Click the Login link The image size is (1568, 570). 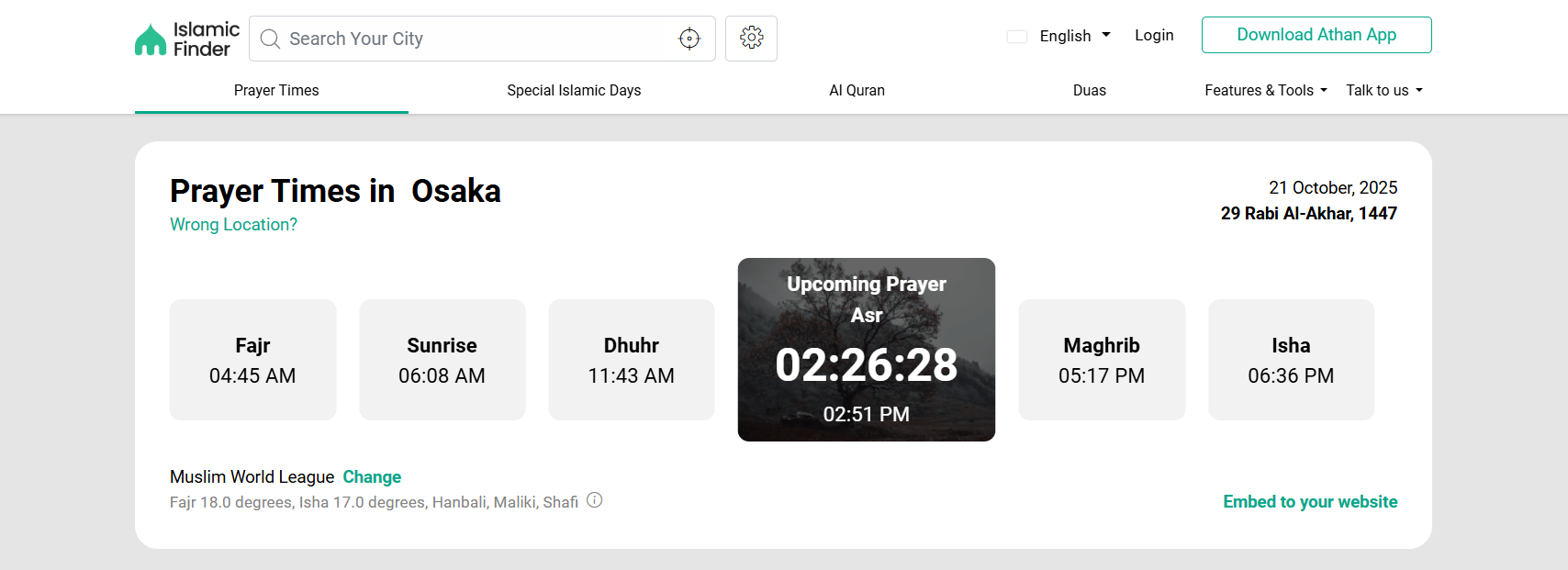tap(1154, 35)
